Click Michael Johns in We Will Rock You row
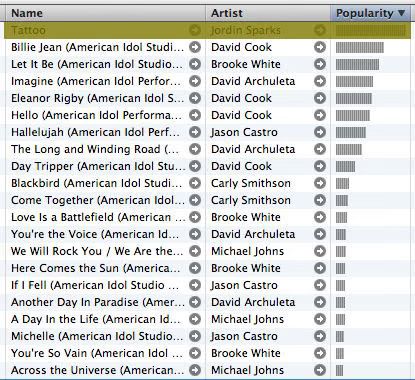This screenshot has height=380, width=415. (x=247, y=251)
